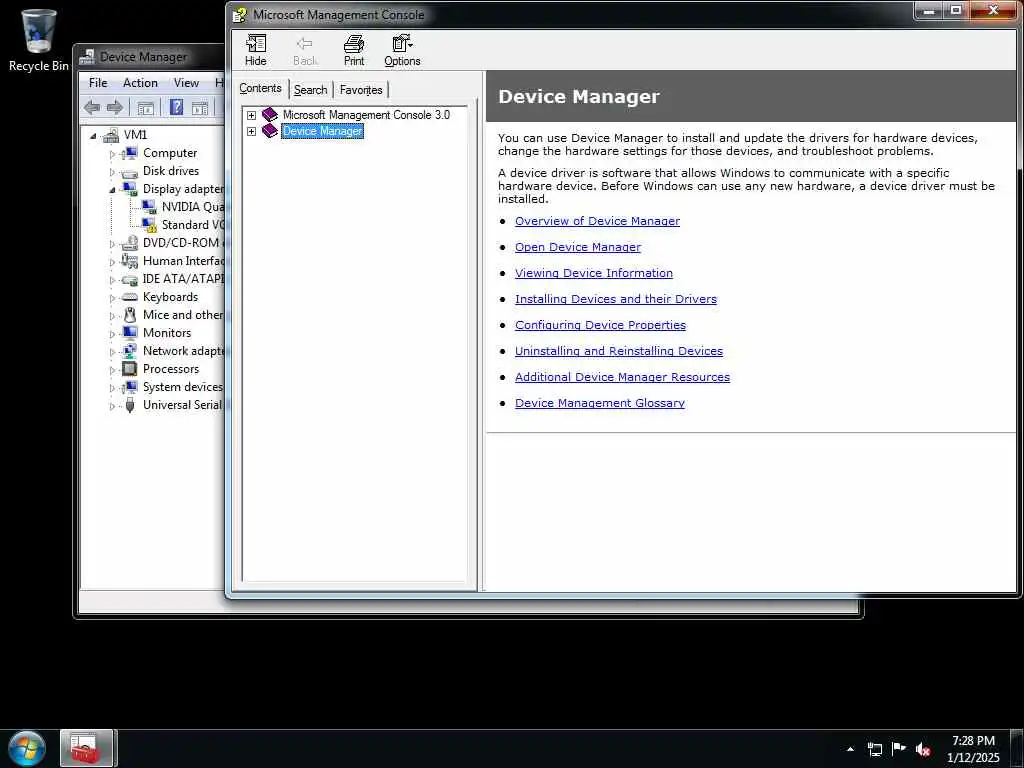Select Microsoft Management Console 3.0 topic text

366,115
